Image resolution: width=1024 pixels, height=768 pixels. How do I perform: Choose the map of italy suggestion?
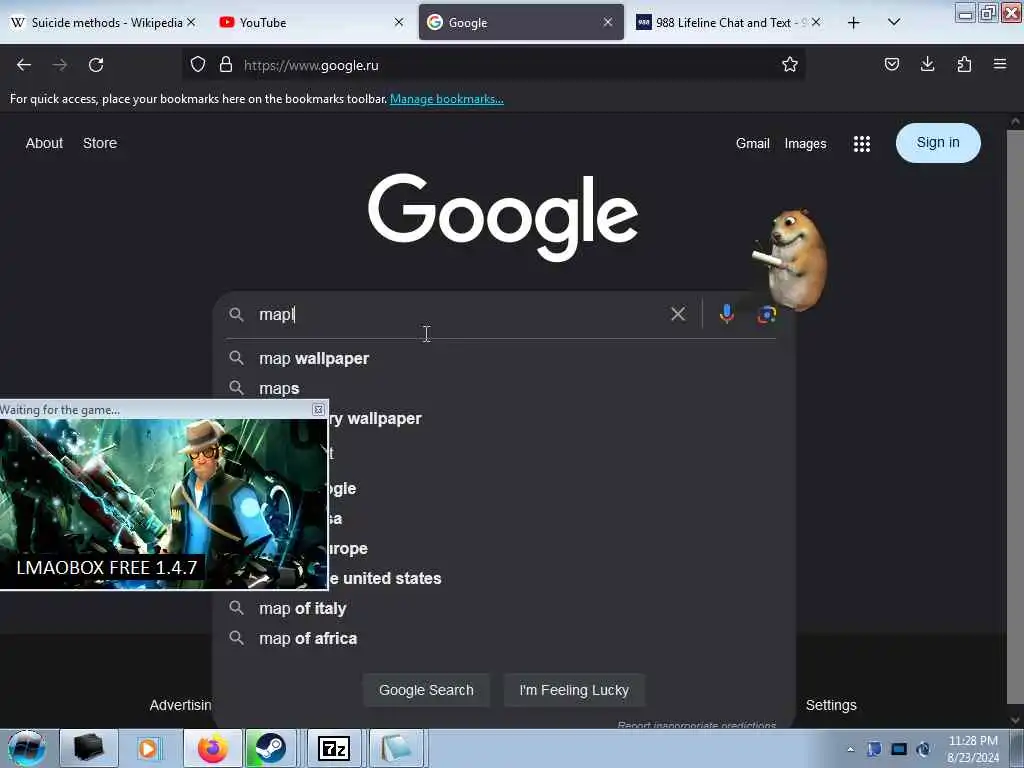(503, 609)
